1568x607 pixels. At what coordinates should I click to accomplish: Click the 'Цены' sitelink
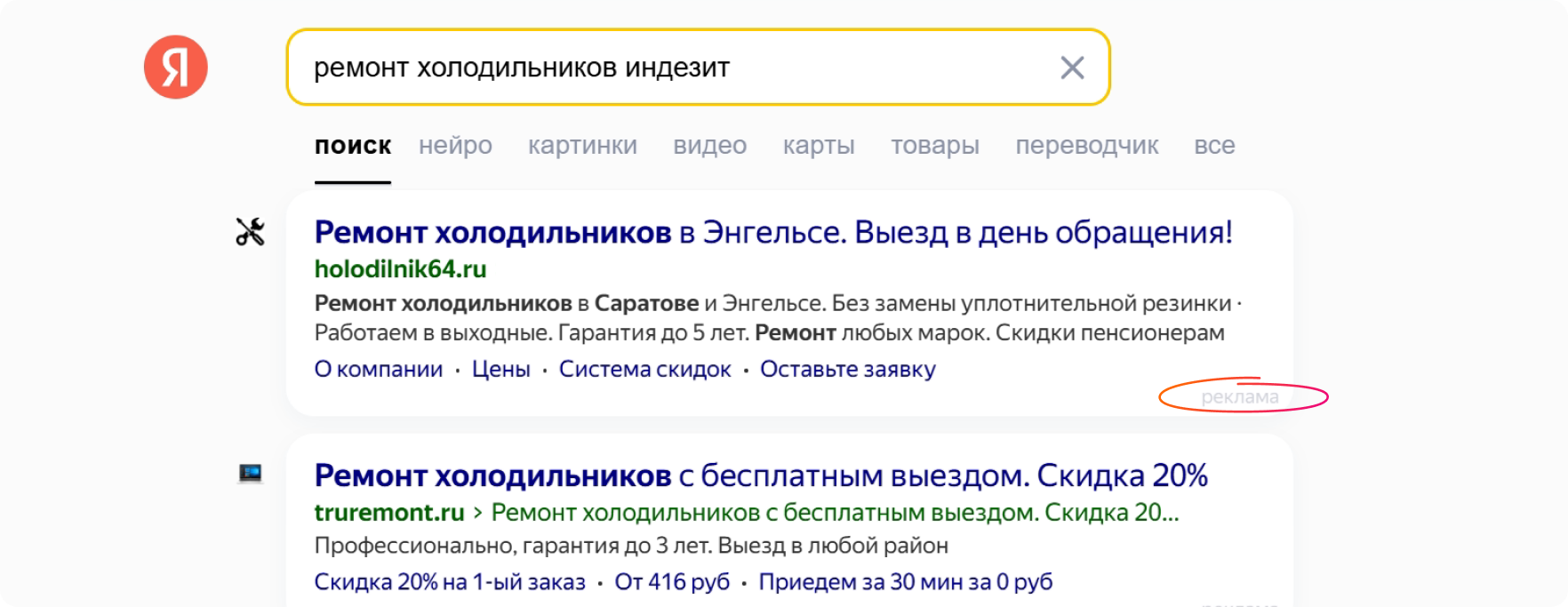[x=500, y=370]
